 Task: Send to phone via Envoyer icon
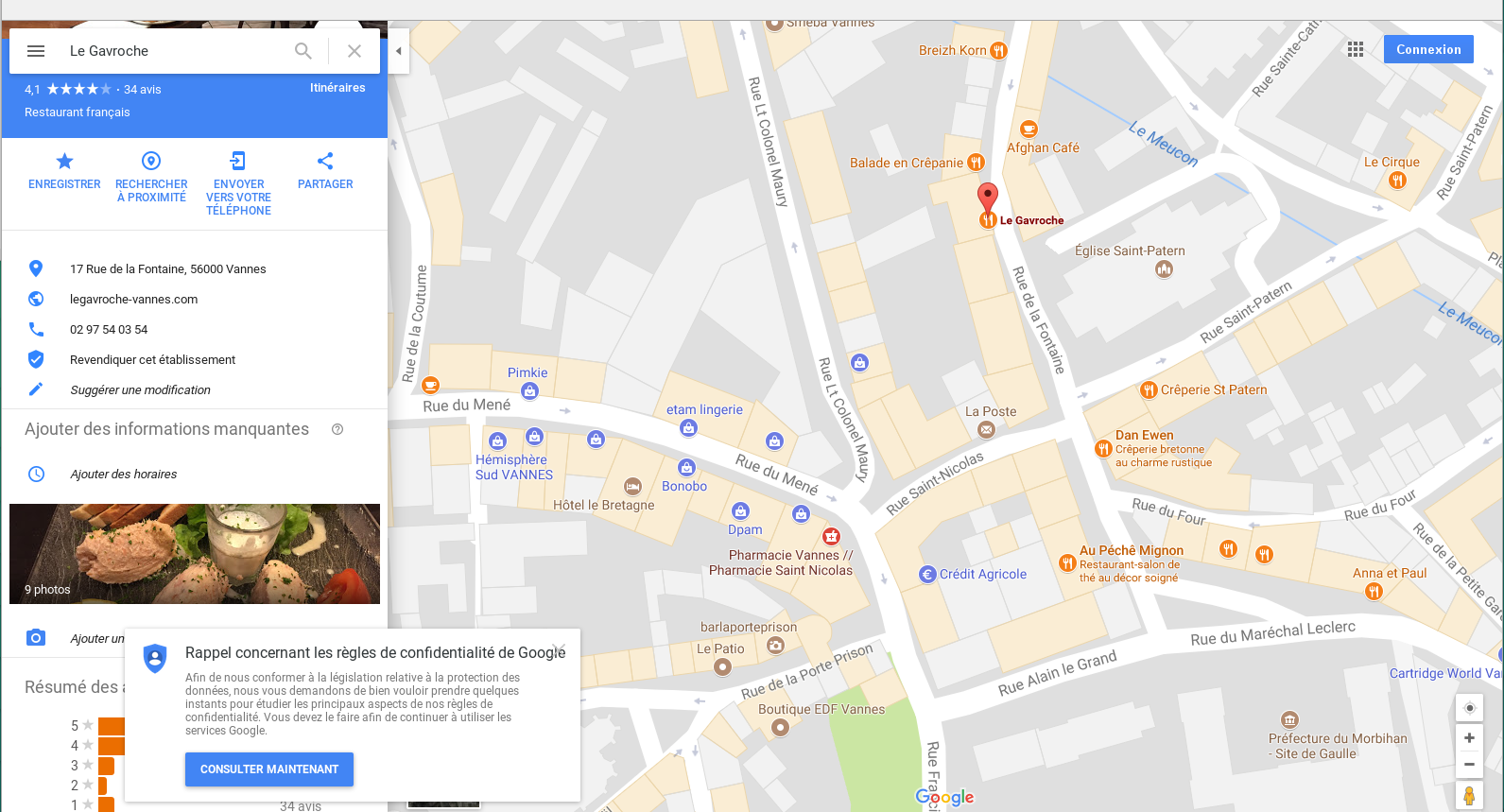(238, 162)
